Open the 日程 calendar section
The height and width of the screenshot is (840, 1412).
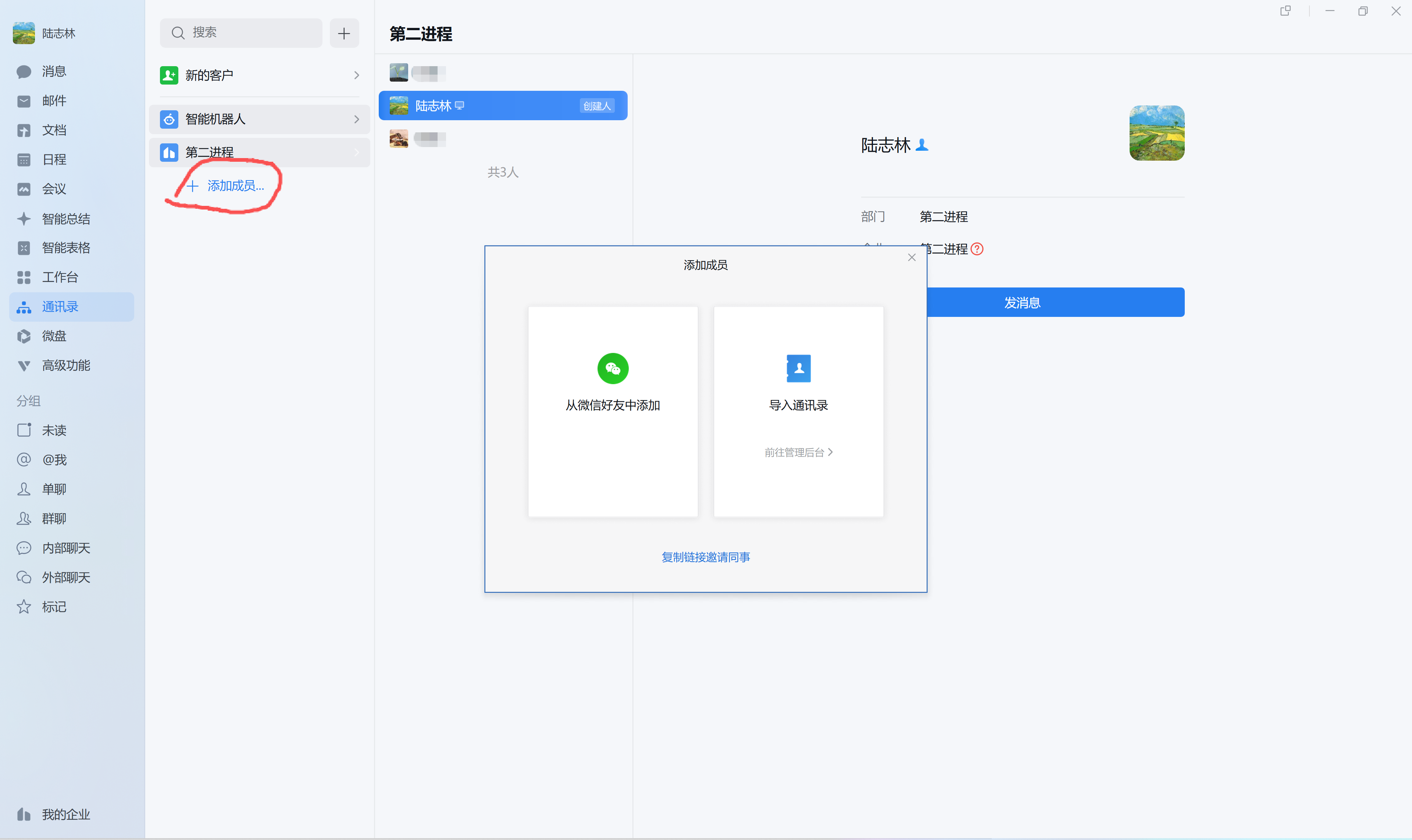(x=71, y=160)
